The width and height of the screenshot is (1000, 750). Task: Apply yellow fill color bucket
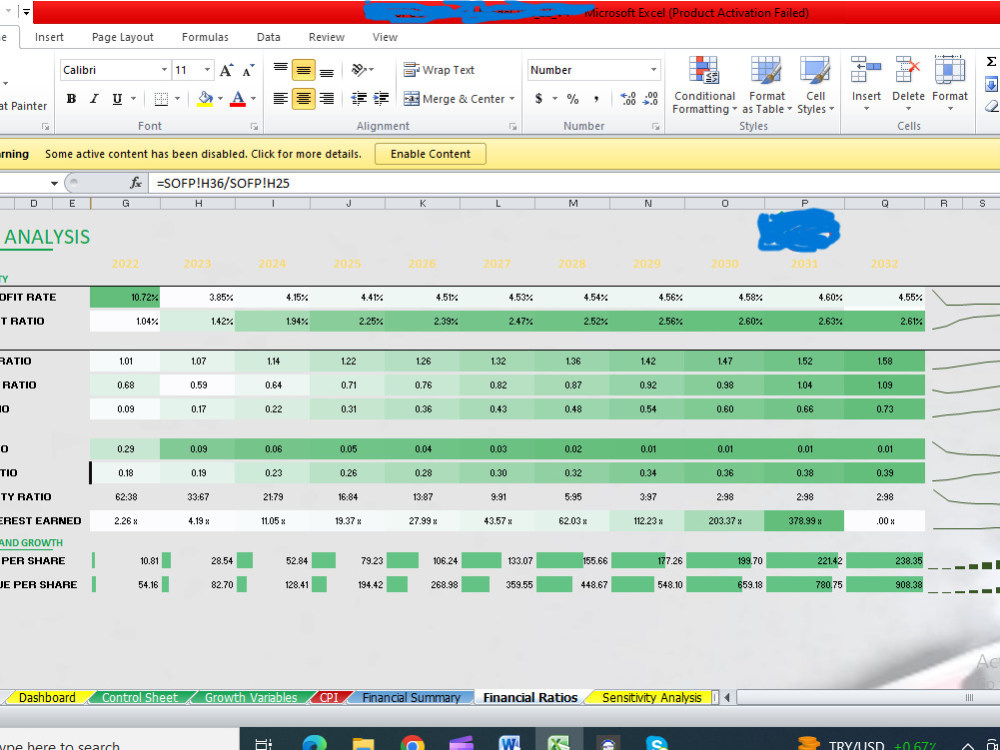[x=205, y=99]
